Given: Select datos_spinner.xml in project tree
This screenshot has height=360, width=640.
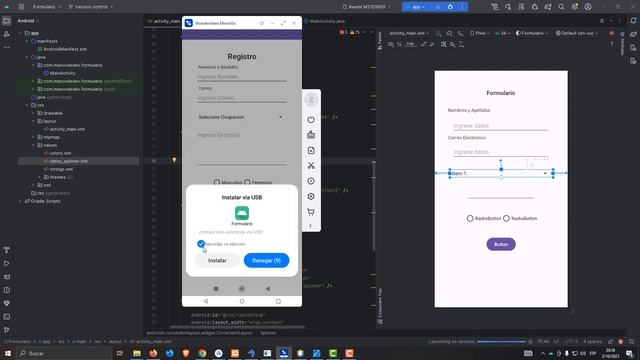Looking at the screenshot, I should (x=68, y=161).
